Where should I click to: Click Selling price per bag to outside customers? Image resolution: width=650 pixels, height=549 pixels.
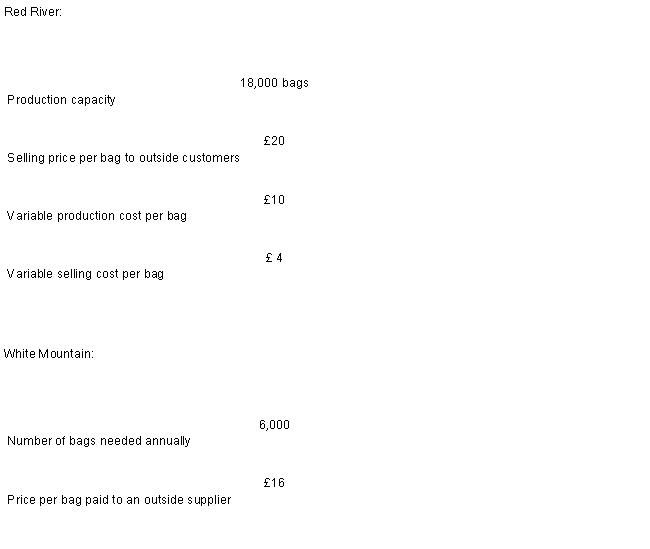[123, 158]
